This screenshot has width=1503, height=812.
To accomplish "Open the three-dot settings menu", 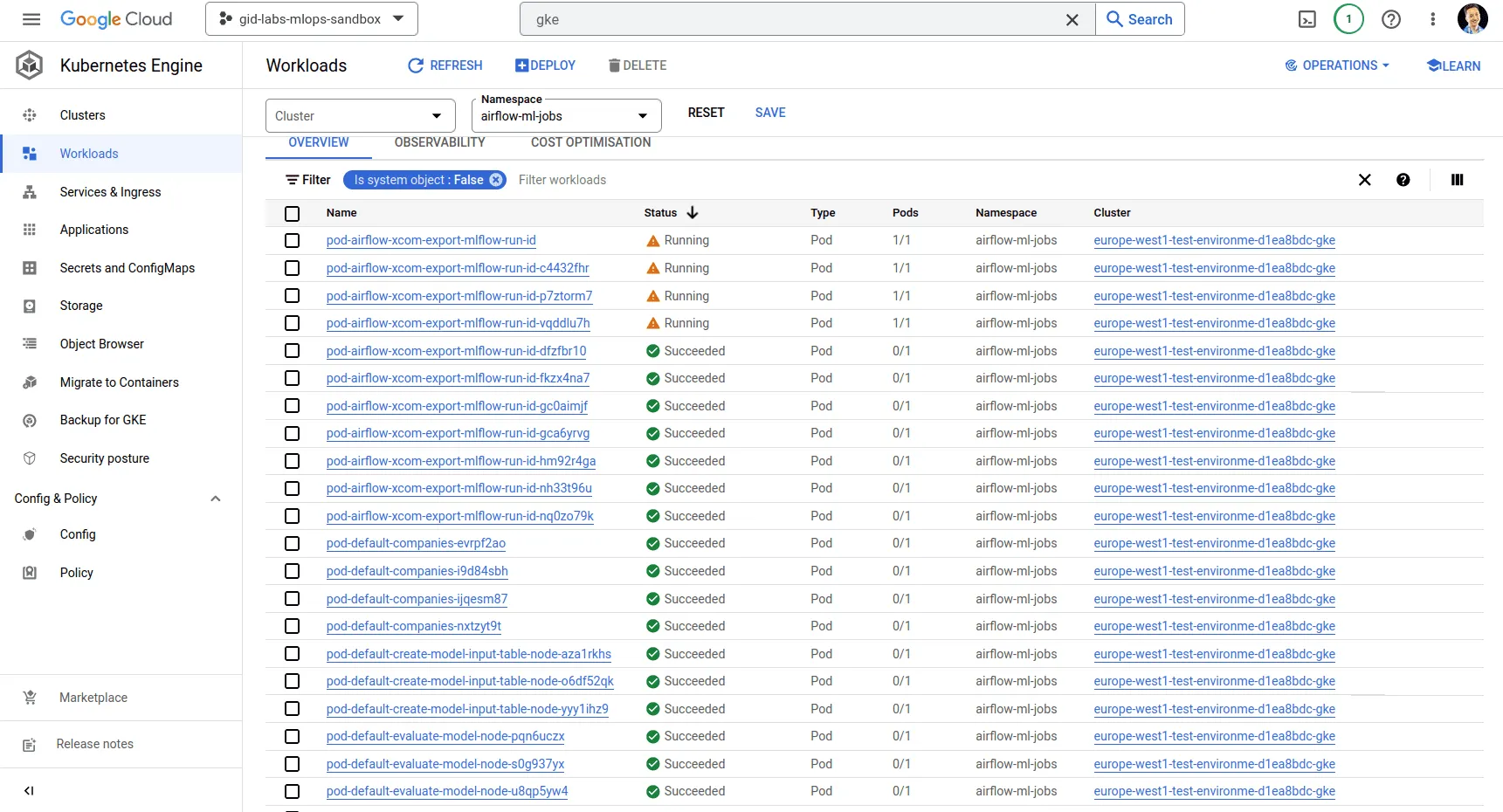I will (x=1432, y=19).
